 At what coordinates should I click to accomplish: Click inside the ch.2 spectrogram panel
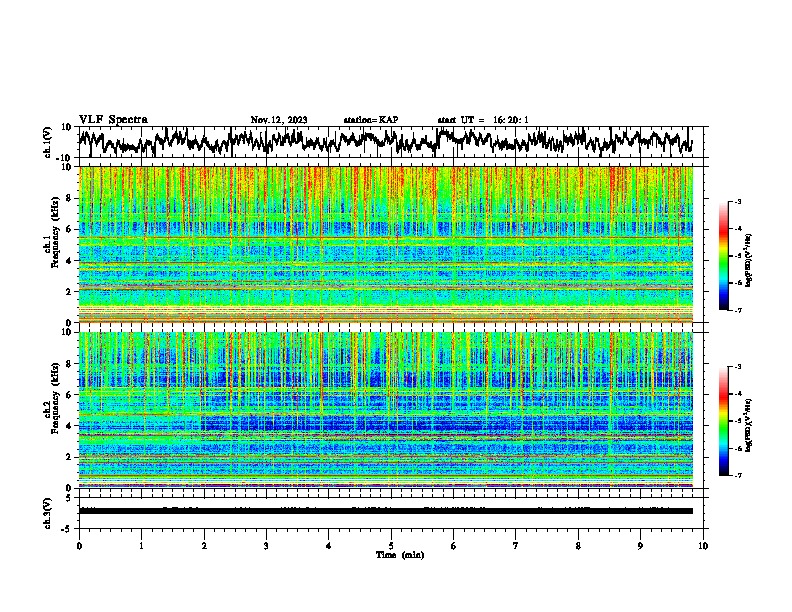point(386,410)
